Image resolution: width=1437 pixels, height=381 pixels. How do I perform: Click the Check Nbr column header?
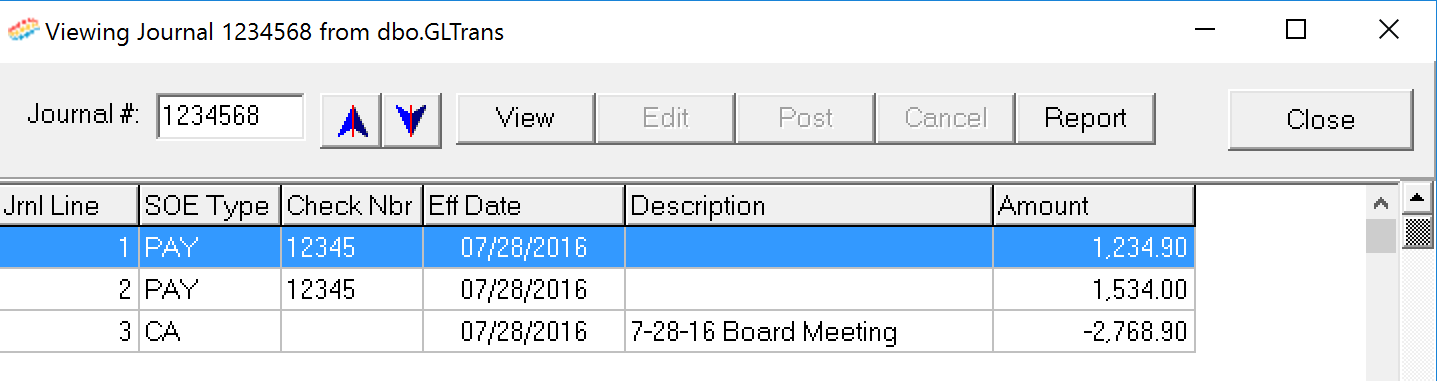point(352,206)
